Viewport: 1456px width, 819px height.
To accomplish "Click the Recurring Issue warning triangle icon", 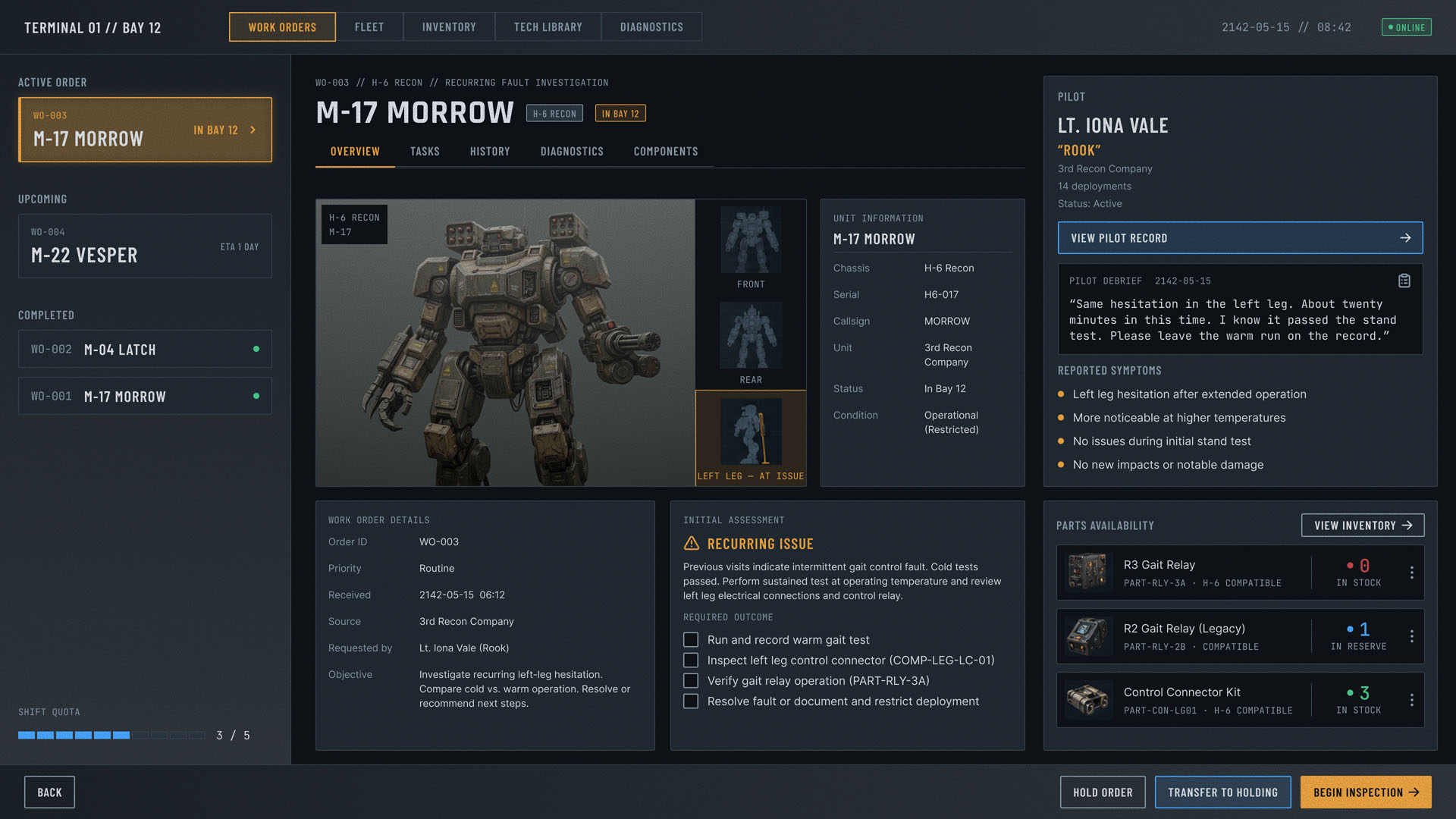I will (691, 544).
